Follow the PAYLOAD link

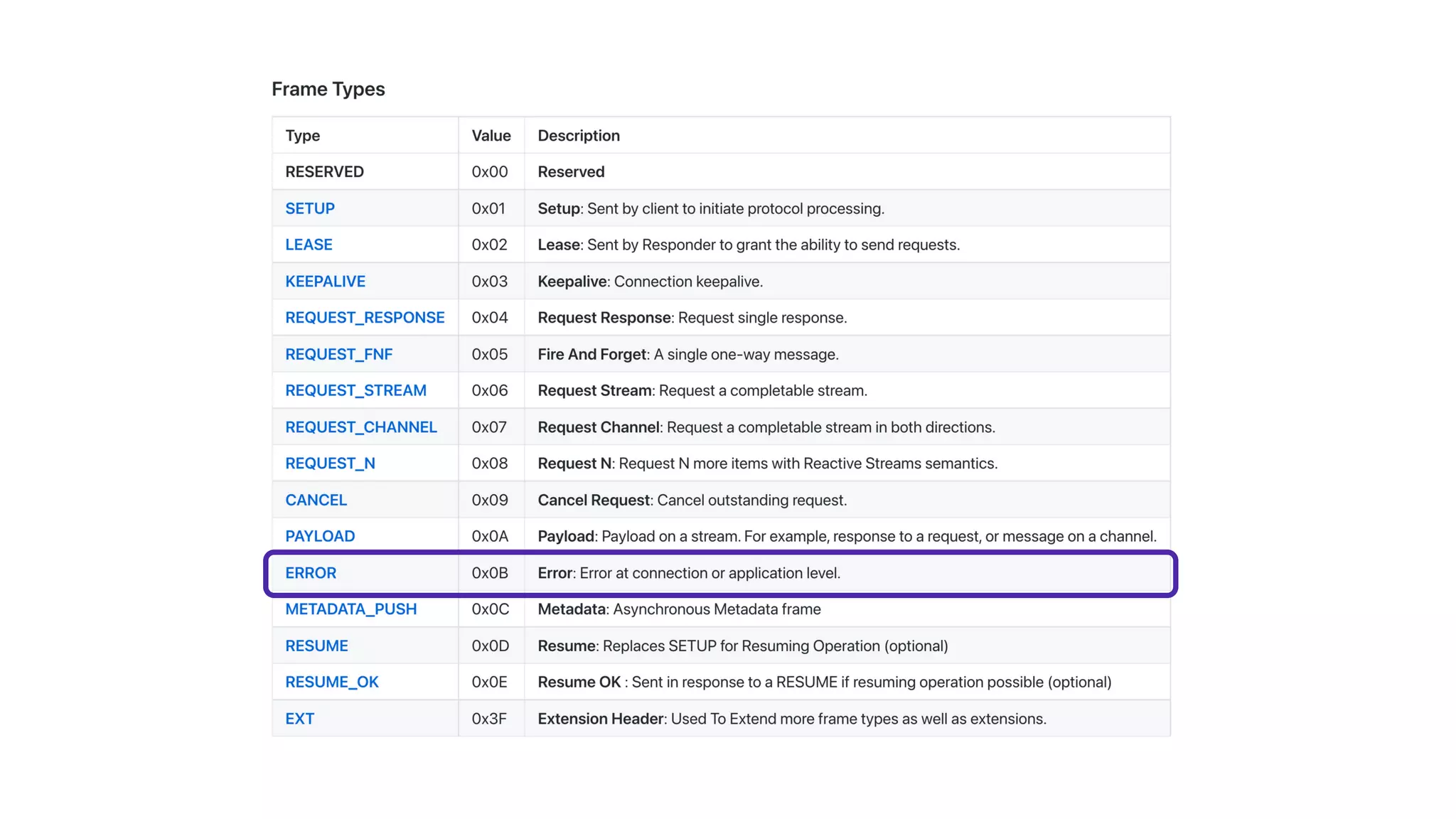point(320,536)
